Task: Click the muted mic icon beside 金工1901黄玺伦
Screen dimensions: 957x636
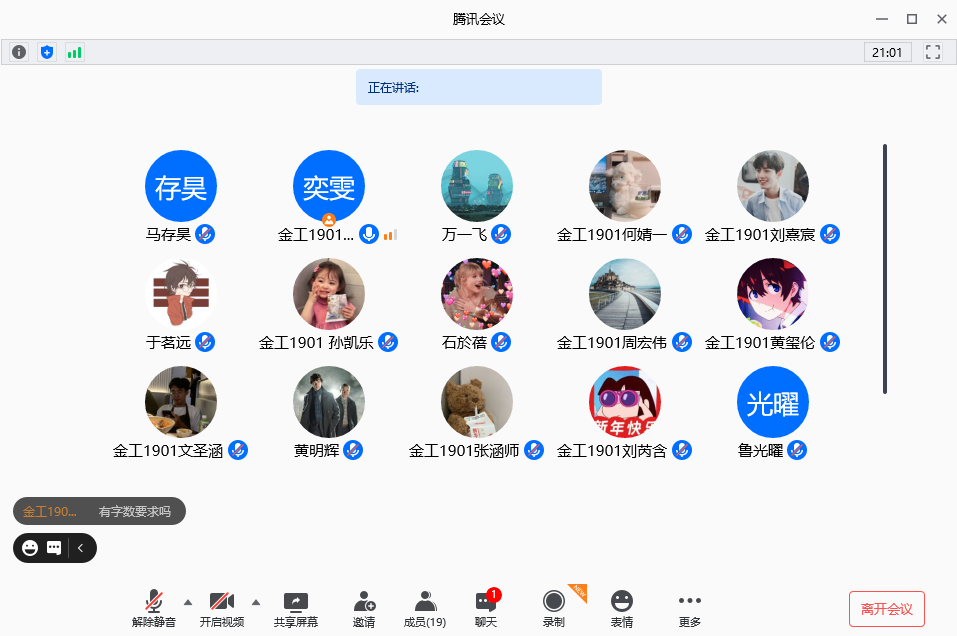Action: click(x=830, y=342)
